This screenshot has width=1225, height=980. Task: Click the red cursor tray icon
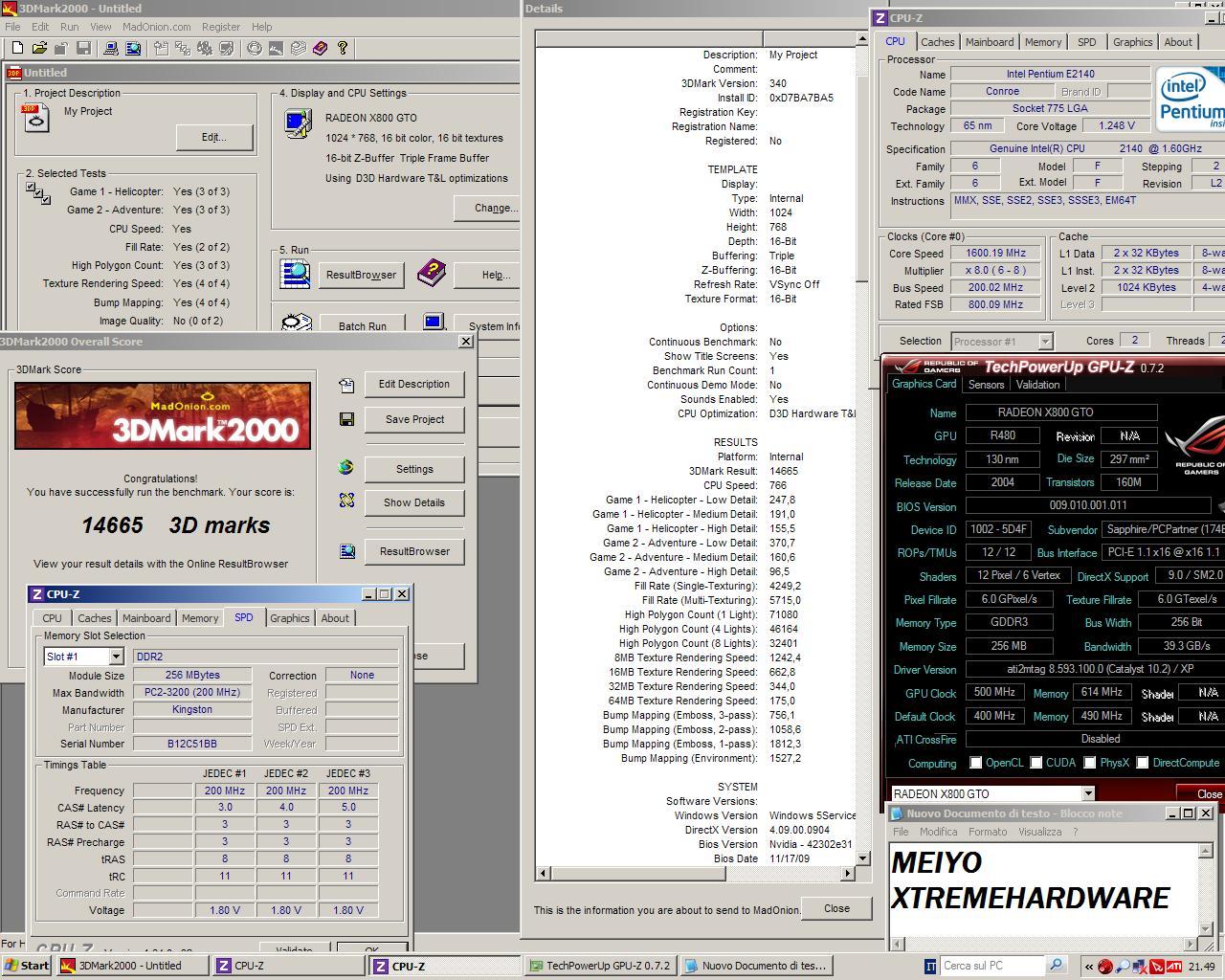point(1157,966)
